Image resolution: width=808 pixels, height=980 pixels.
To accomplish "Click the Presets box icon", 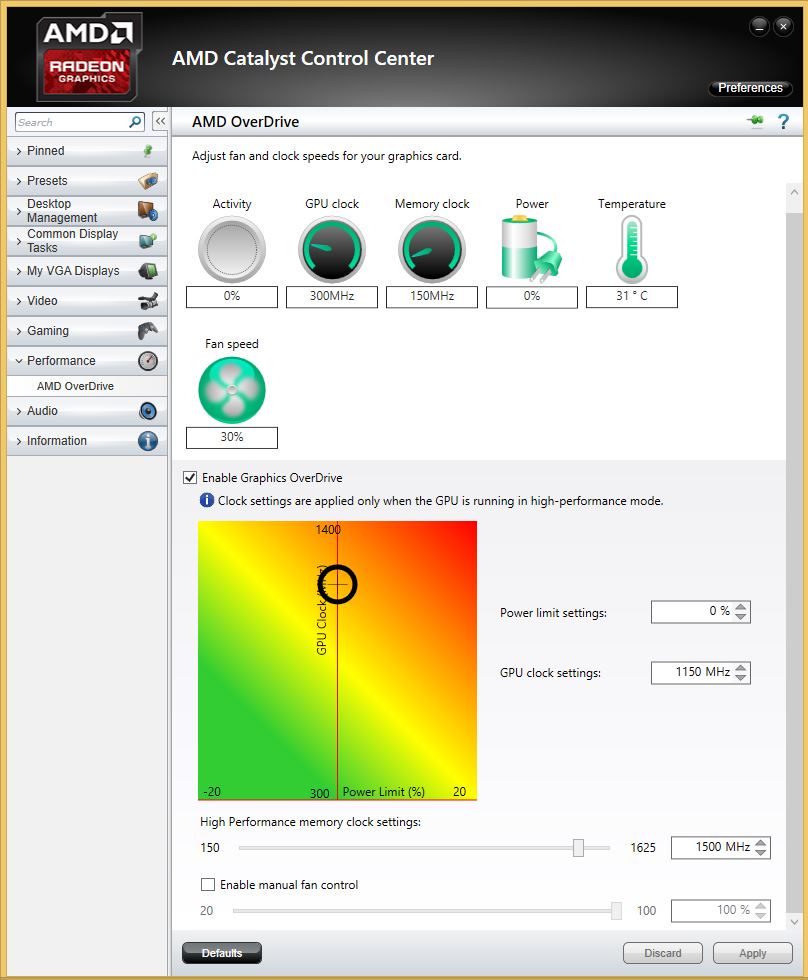I will pos(148,181).
